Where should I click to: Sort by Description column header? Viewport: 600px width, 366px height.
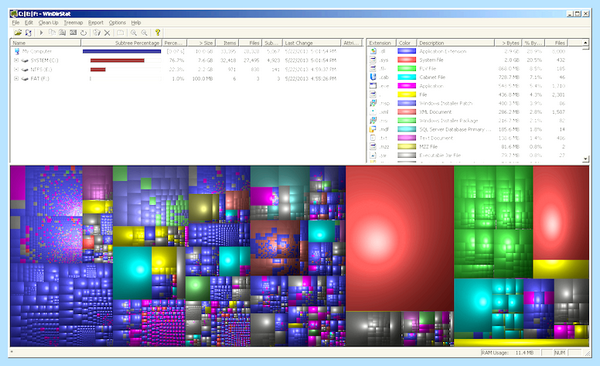point(455,43)
